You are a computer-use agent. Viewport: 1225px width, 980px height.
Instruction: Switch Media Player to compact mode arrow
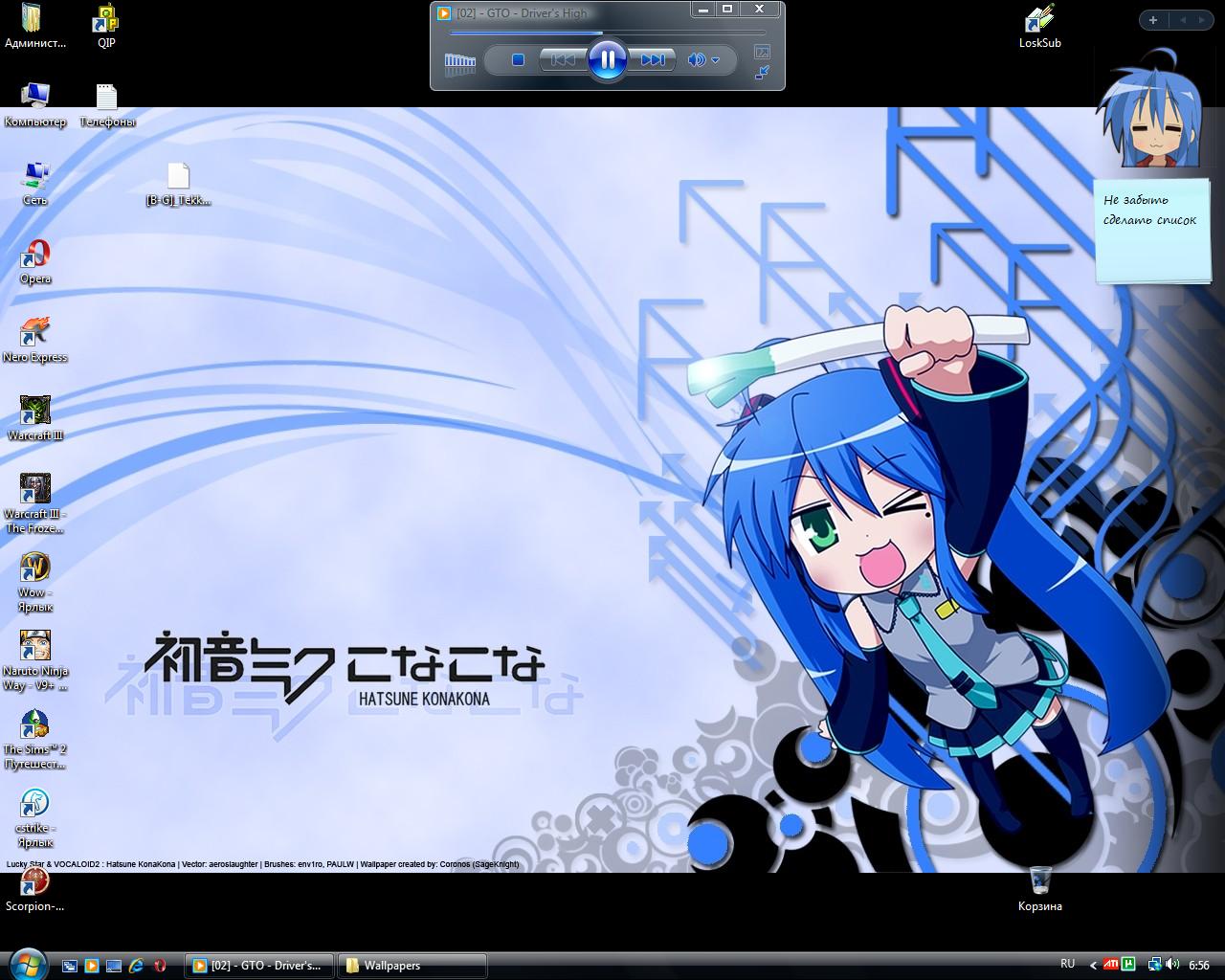tap(763, 72)
